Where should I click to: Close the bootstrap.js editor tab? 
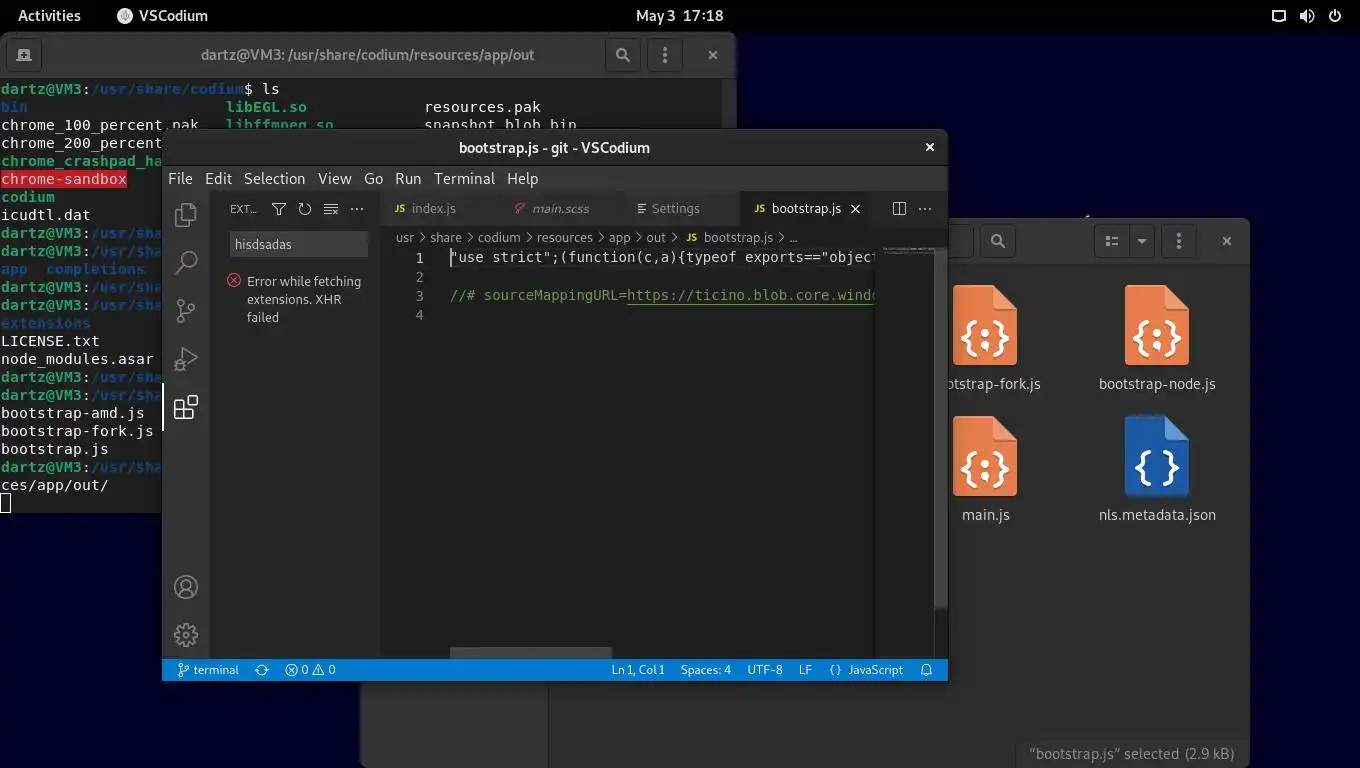click(855, 209)
